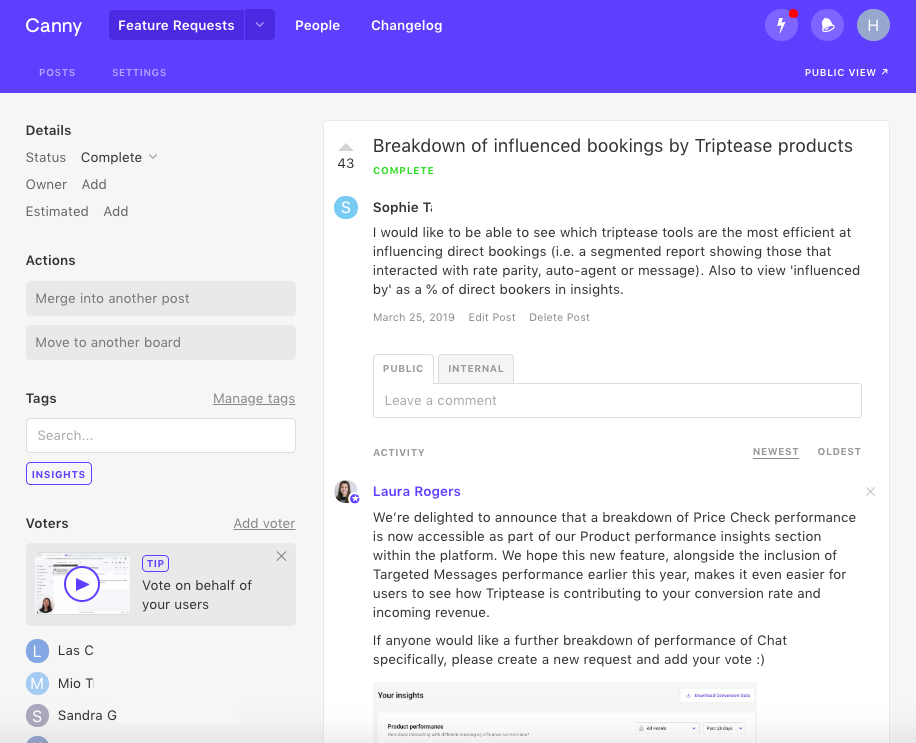Click the 43 vote count
Screen dimensions: 916x743
point(346,164)
